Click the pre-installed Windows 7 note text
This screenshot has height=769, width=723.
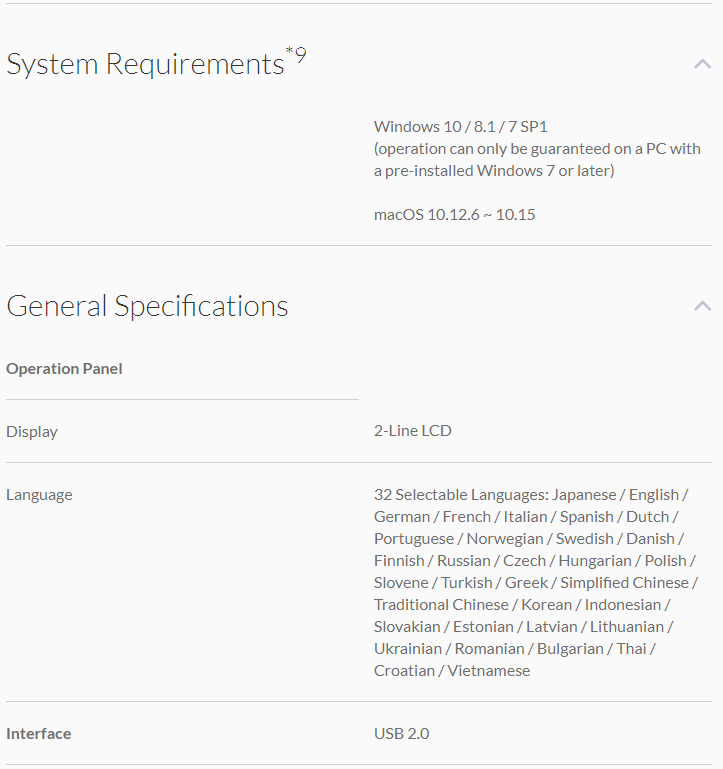pos(494,171)
